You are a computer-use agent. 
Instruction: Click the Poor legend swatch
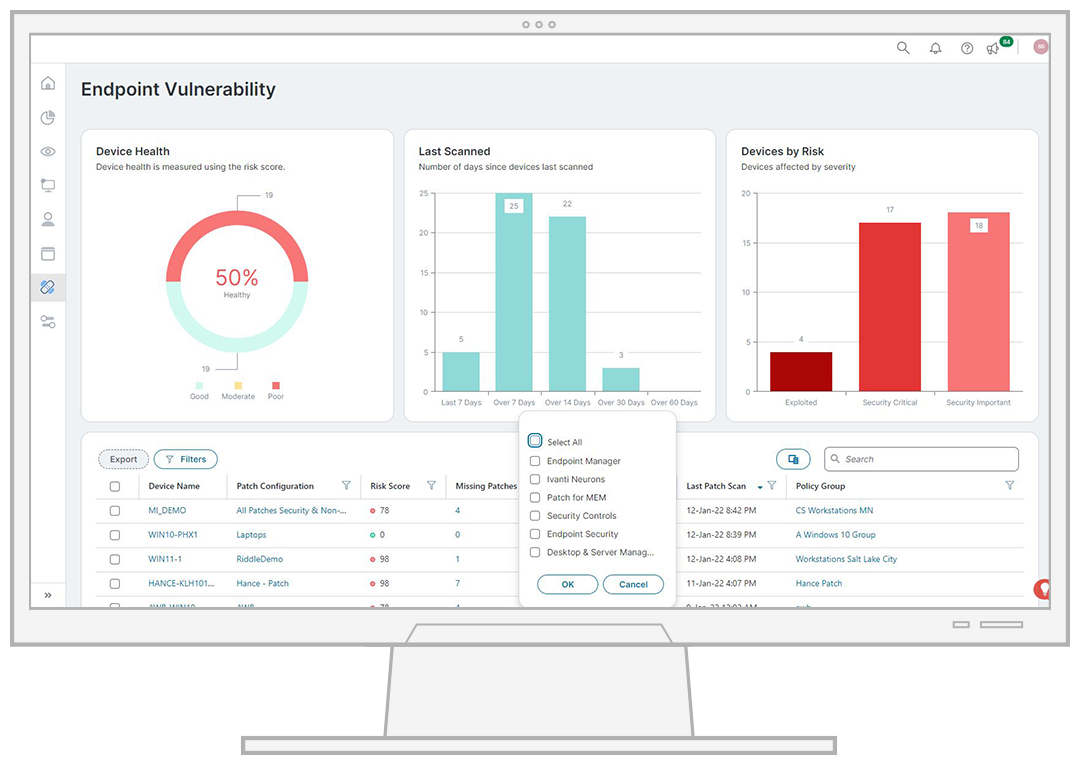[276, 386]
